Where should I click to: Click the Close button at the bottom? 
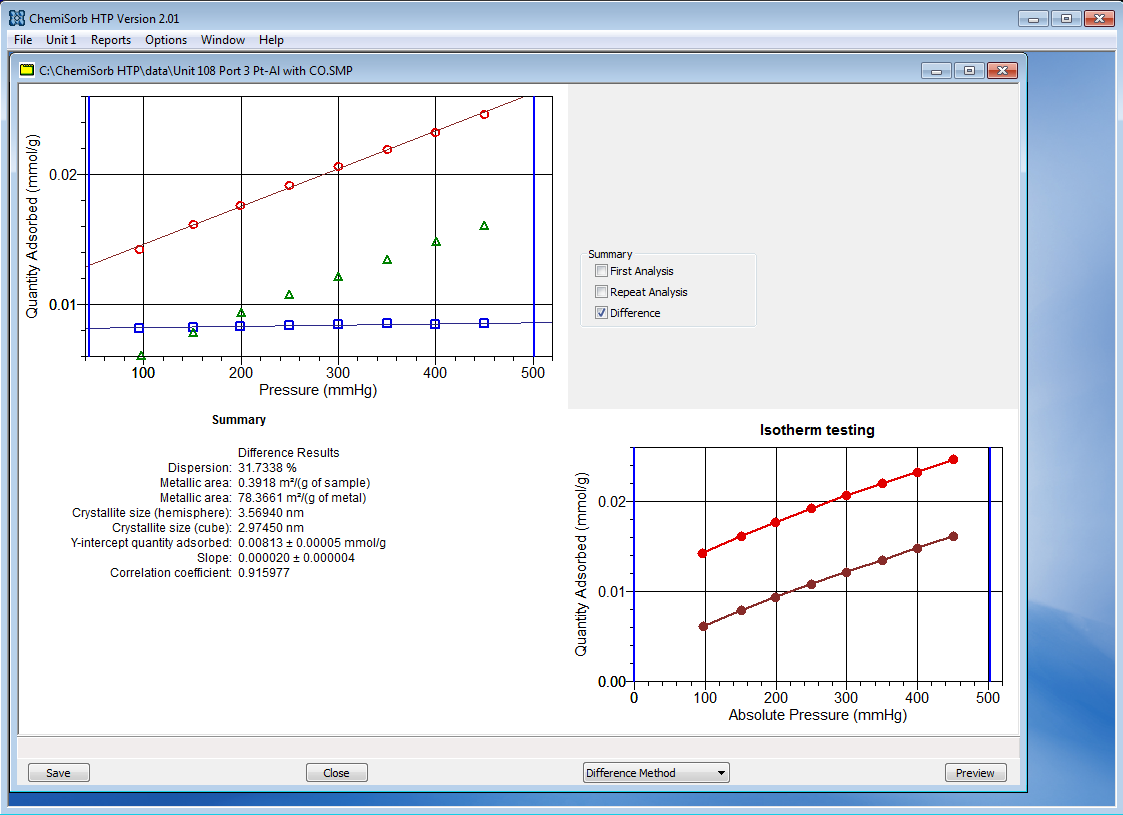[336, 773]
